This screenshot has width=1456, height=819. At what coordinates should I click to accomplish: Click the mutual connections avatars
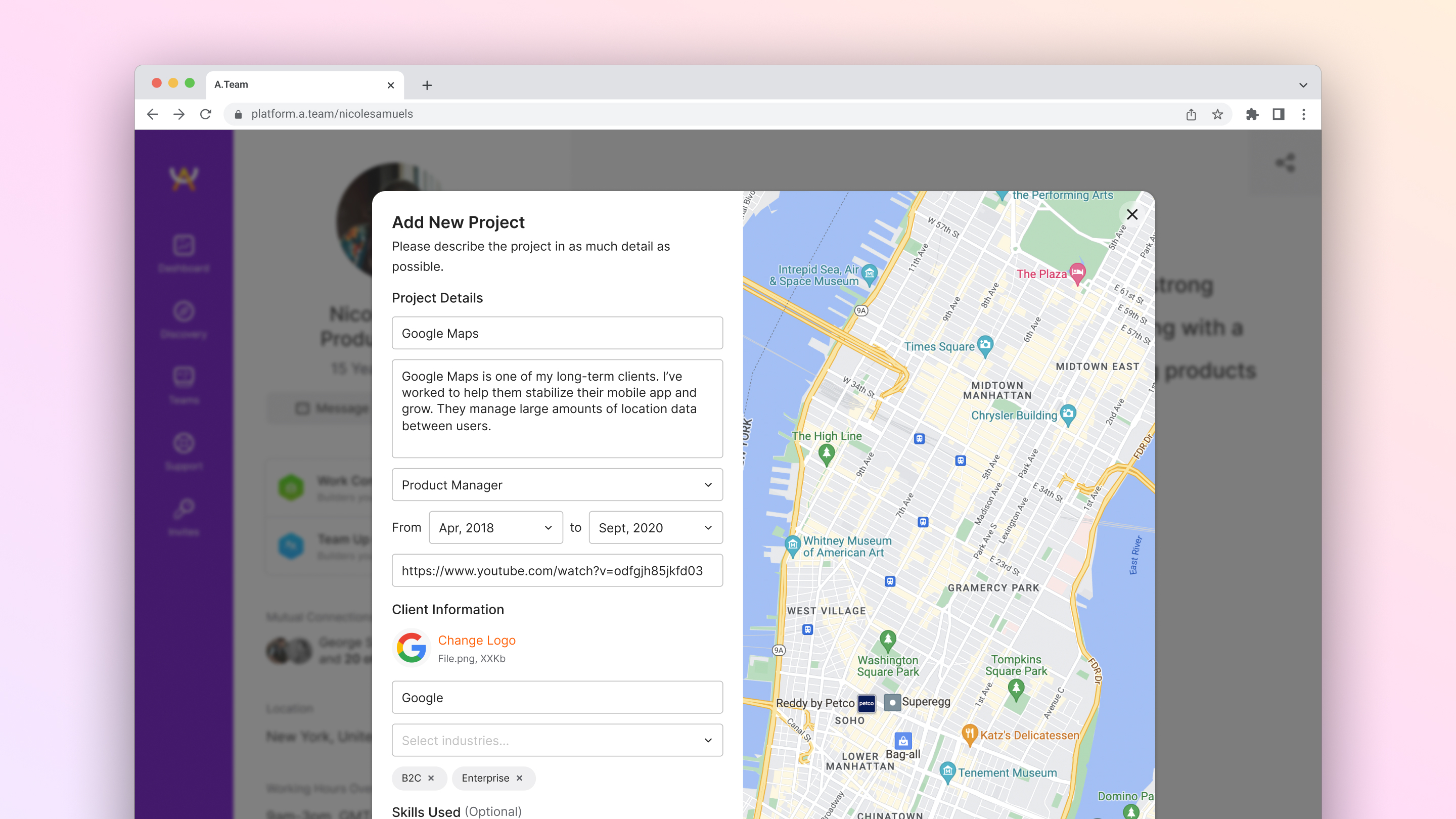click(x=289, y=651)
